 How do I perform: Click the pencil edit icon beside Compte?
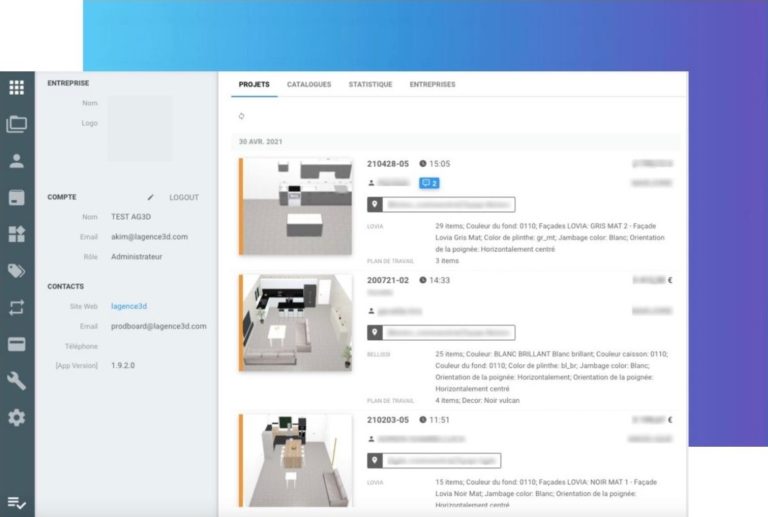[151, 198]
